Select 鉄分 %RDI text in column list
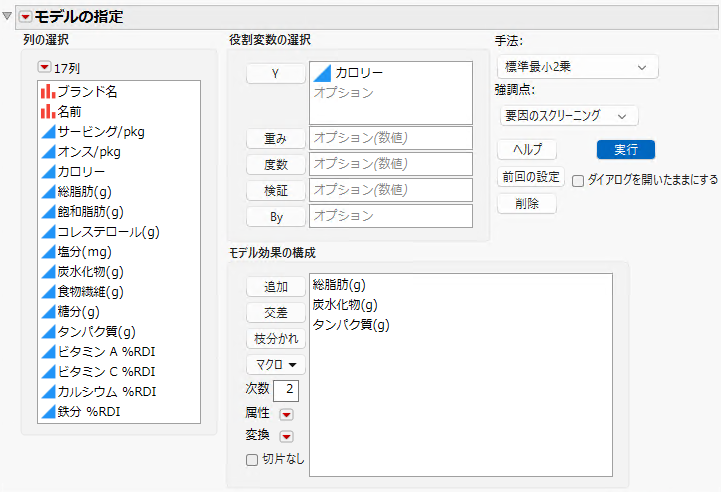Viewport: 721px width, 492px height. (89, 412)
